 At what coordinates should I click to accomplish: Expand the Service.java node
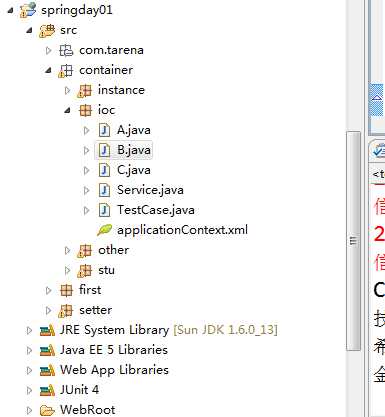pos(86,190)
